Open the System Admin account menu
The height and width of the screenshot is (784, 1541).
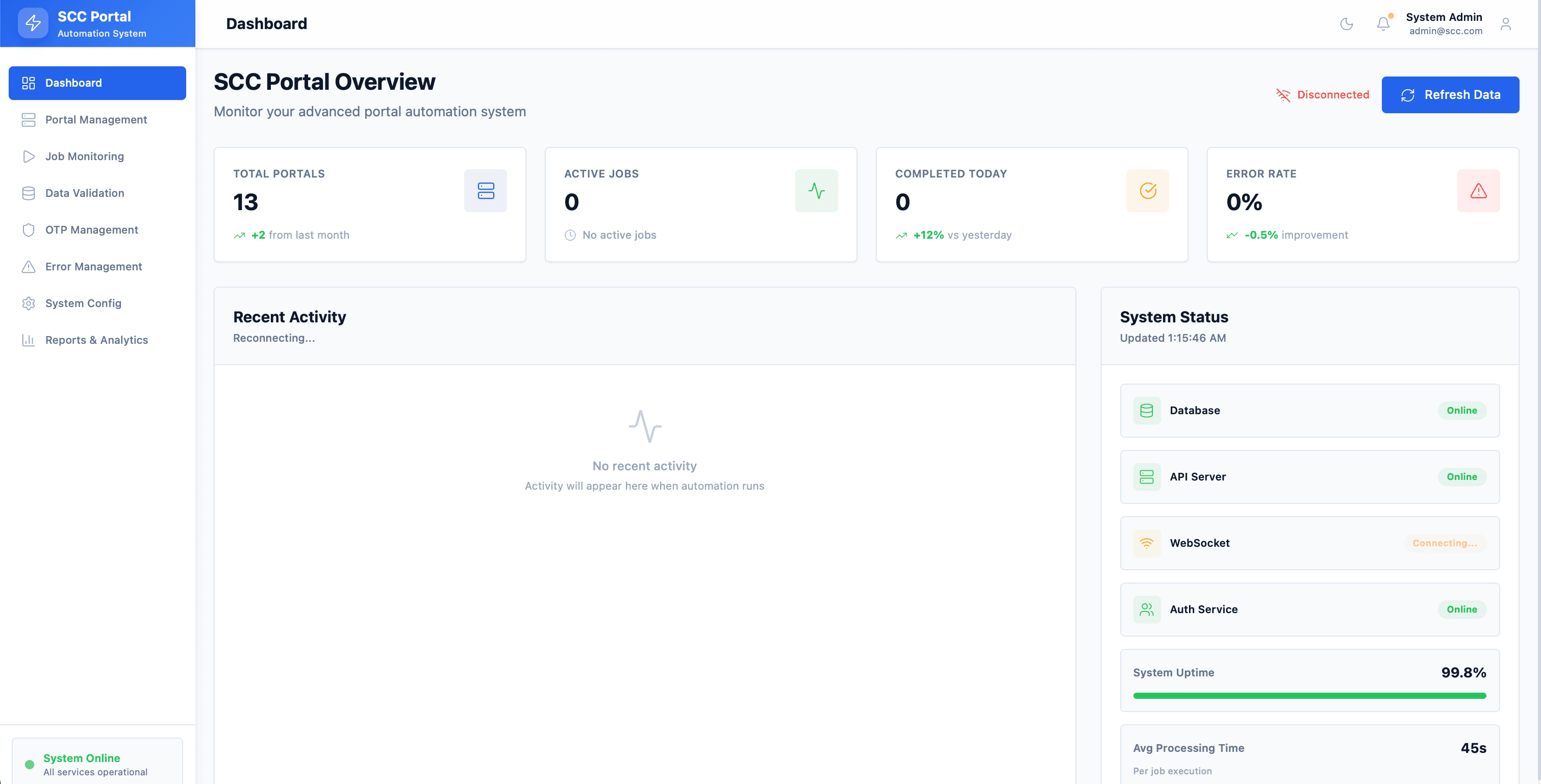point(1444,24)
